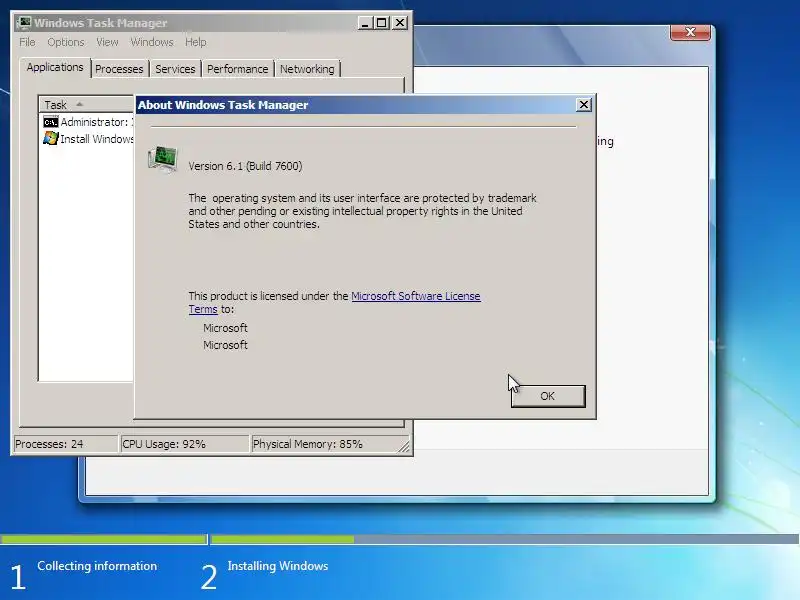800x600 pixels.
Task: Click OK in About Windows Task Manager
Action: (548, 396)
